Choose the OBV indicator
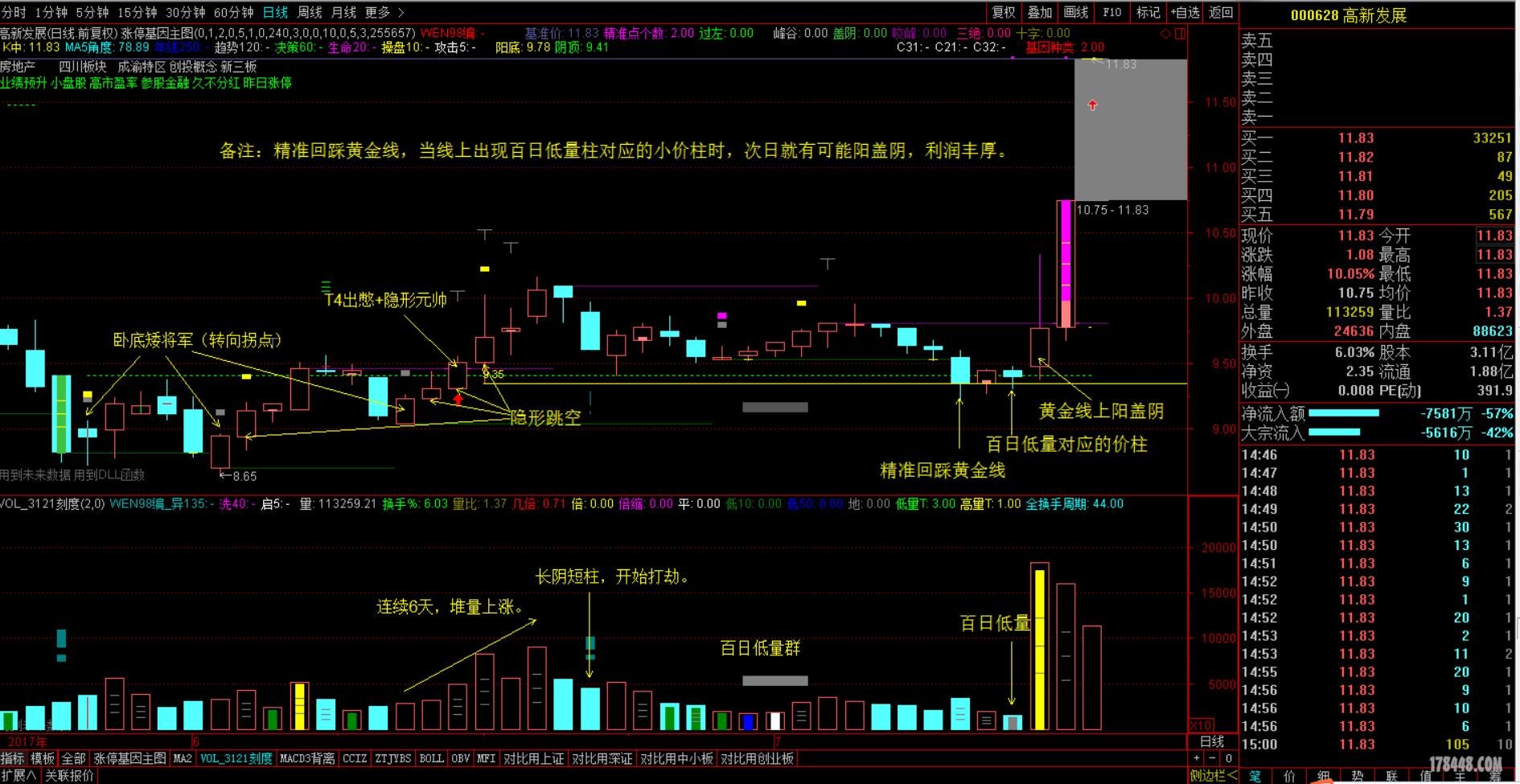Image resolution: width=1520 pixels, height=784 pixels. coord(461,758)
